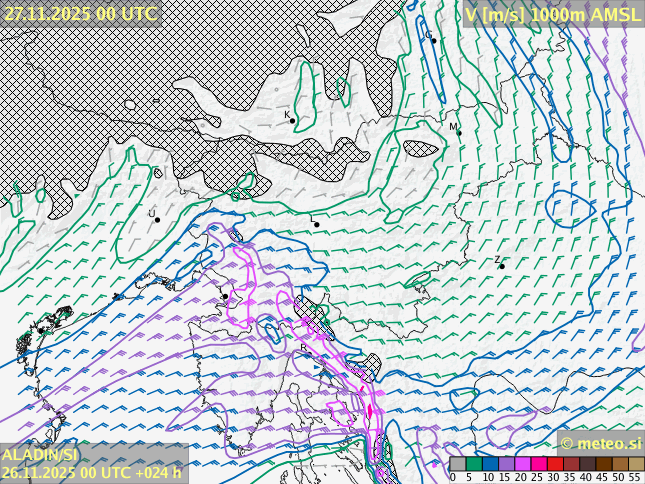Viewport: 645px width, 484px height.
Task: Click the V [m/s] 1000m AMSL title
Action: (x=552, y=14)
